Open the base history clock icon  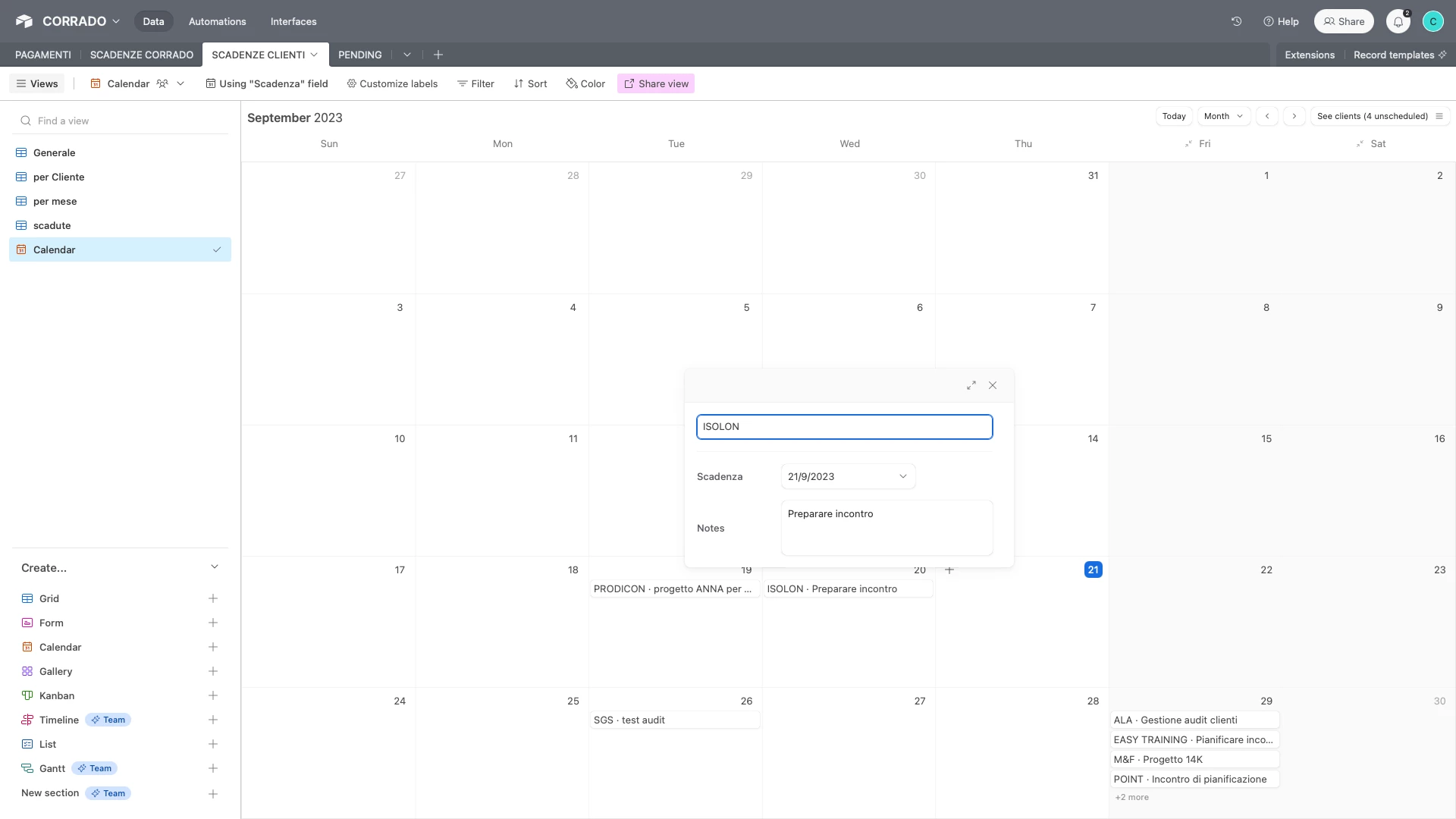pyautogui.click(x=1236, y=21)
